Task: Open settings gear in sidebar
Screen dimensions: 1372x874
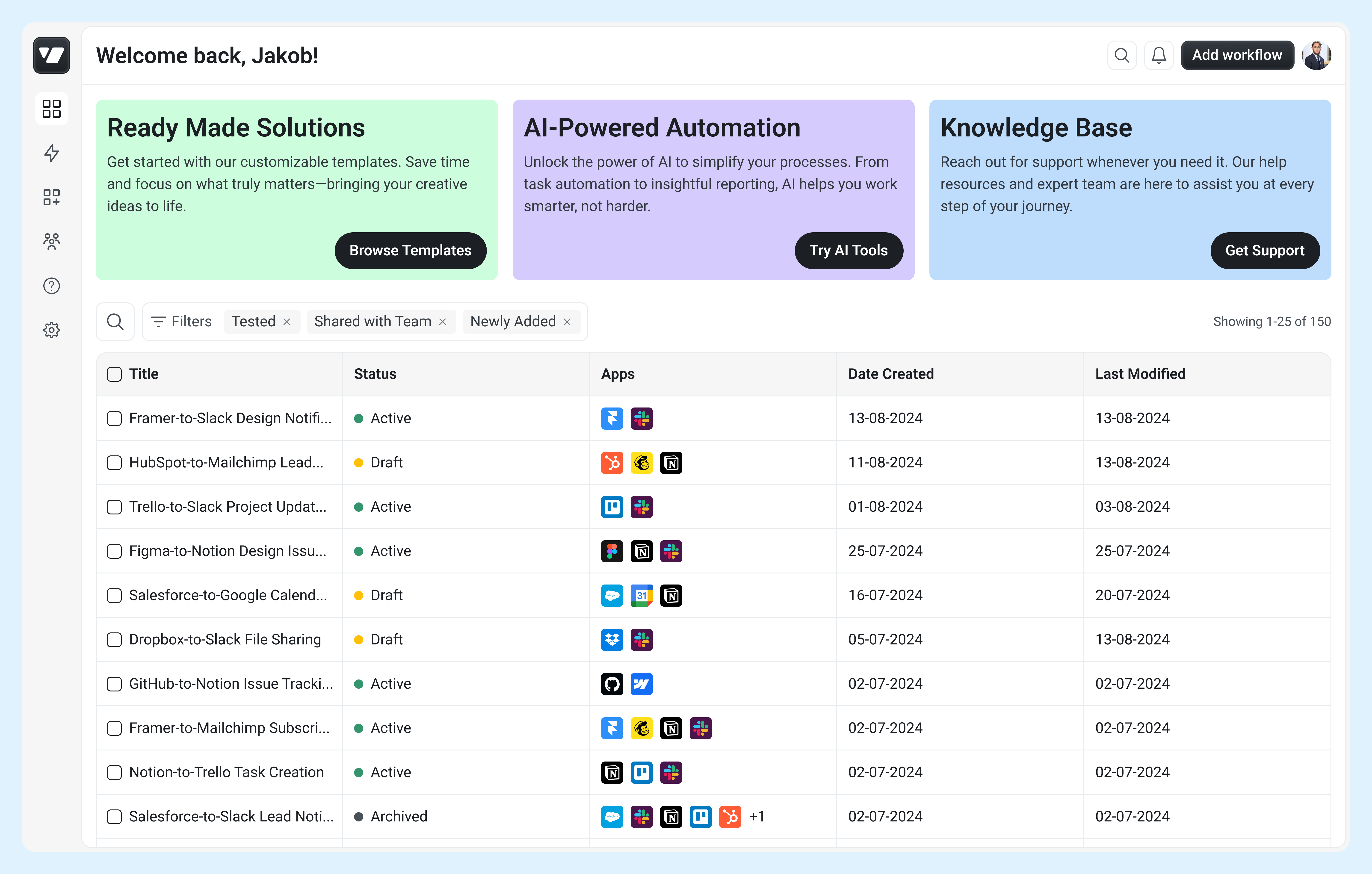Action: [51, 330]
